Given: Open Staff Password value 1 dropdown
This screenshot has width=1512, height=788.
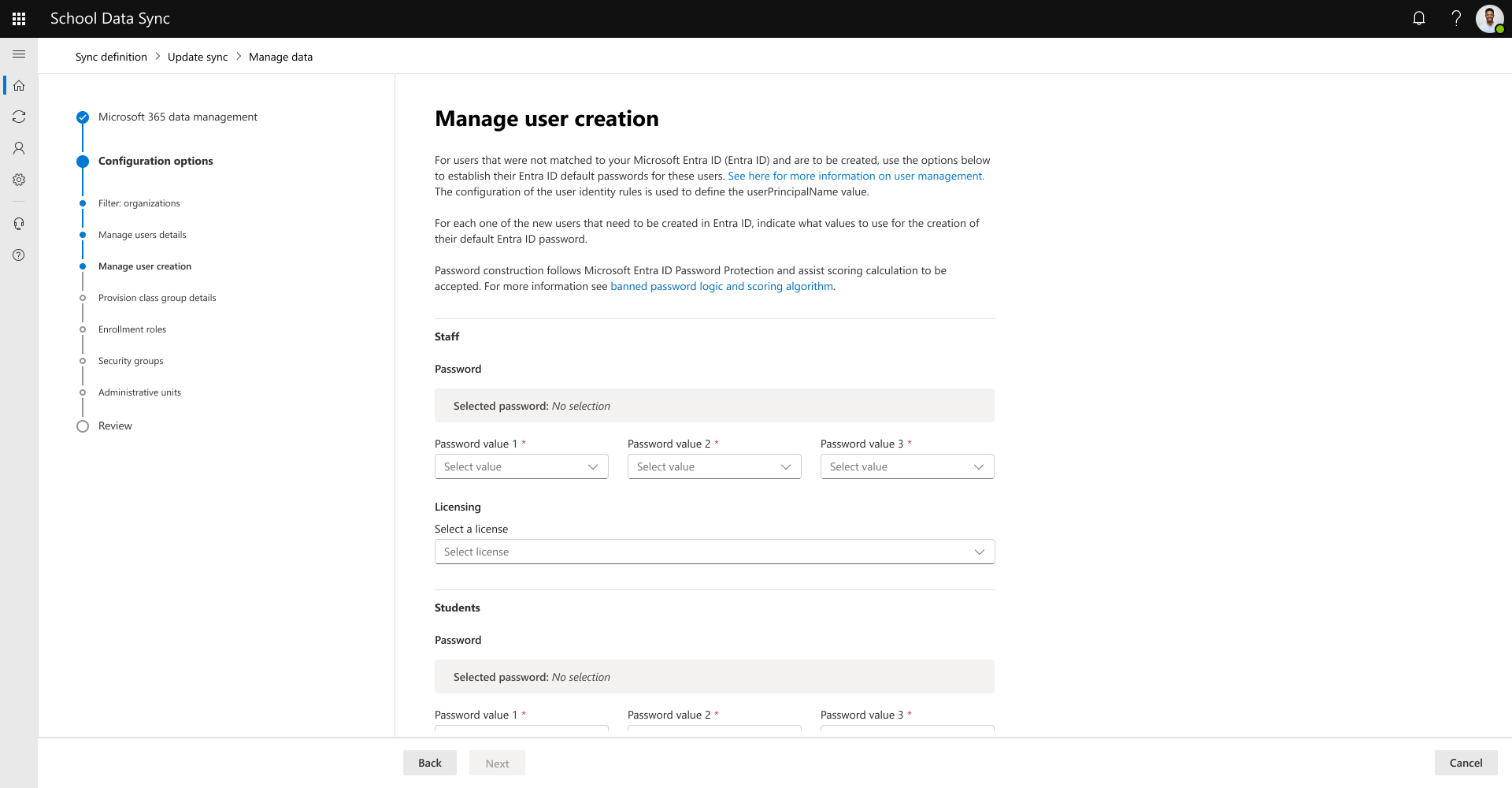Looking at the screenshot, I should (521, 466).
